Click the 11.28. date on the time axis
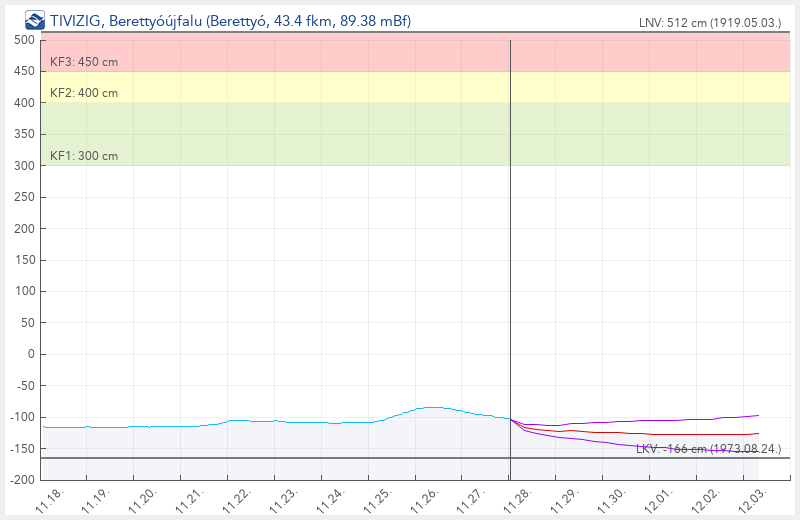The image size is (800, 520). [518, 497]
